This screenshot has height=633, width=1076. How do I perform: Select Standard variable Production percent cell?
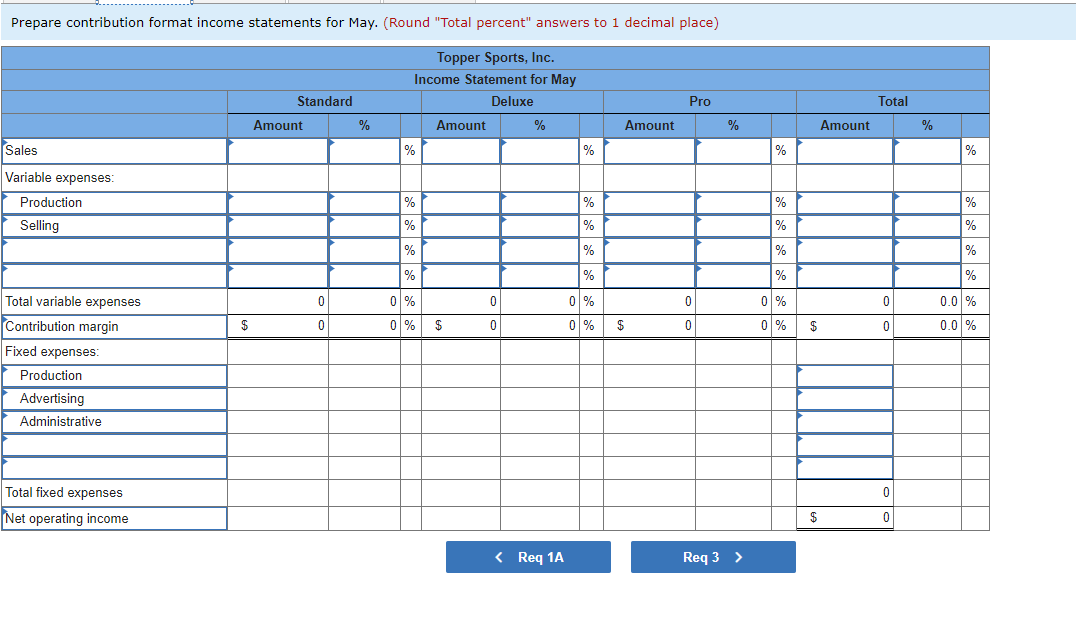(364, 203)
